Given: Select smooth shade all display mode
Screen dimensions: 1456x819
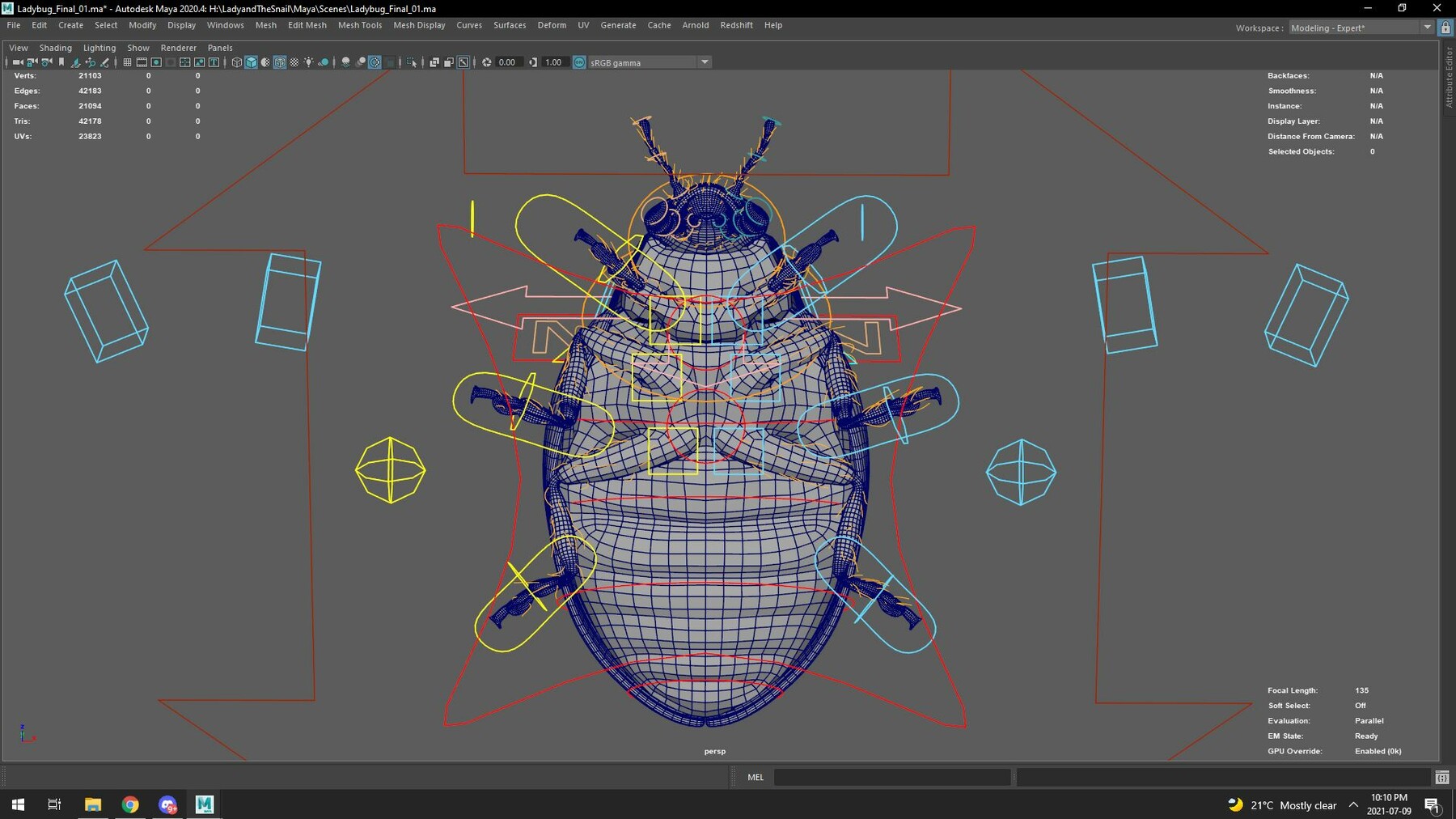Looking at the screenshot, I should tap(251, 62).
